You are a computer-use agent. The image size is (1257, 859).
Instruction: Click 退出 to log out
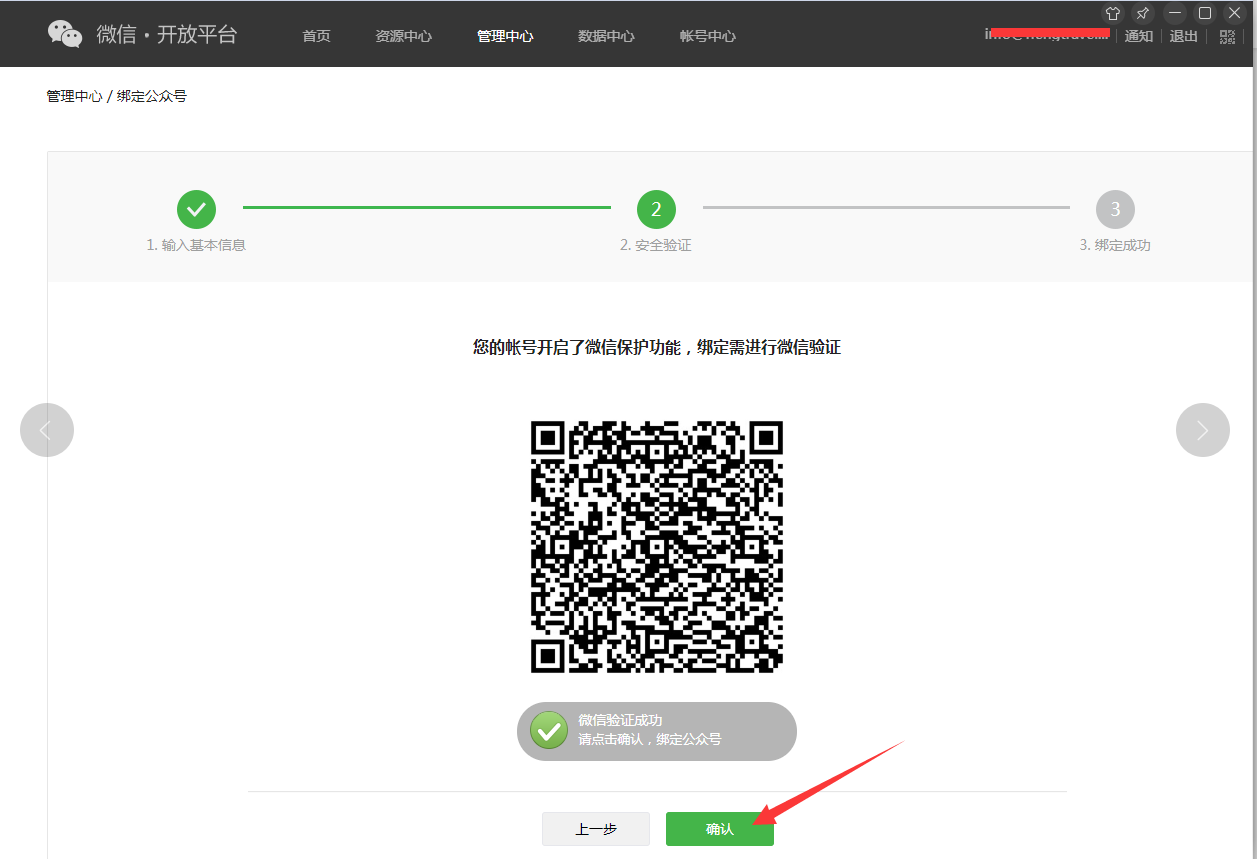click(1183, 36)
